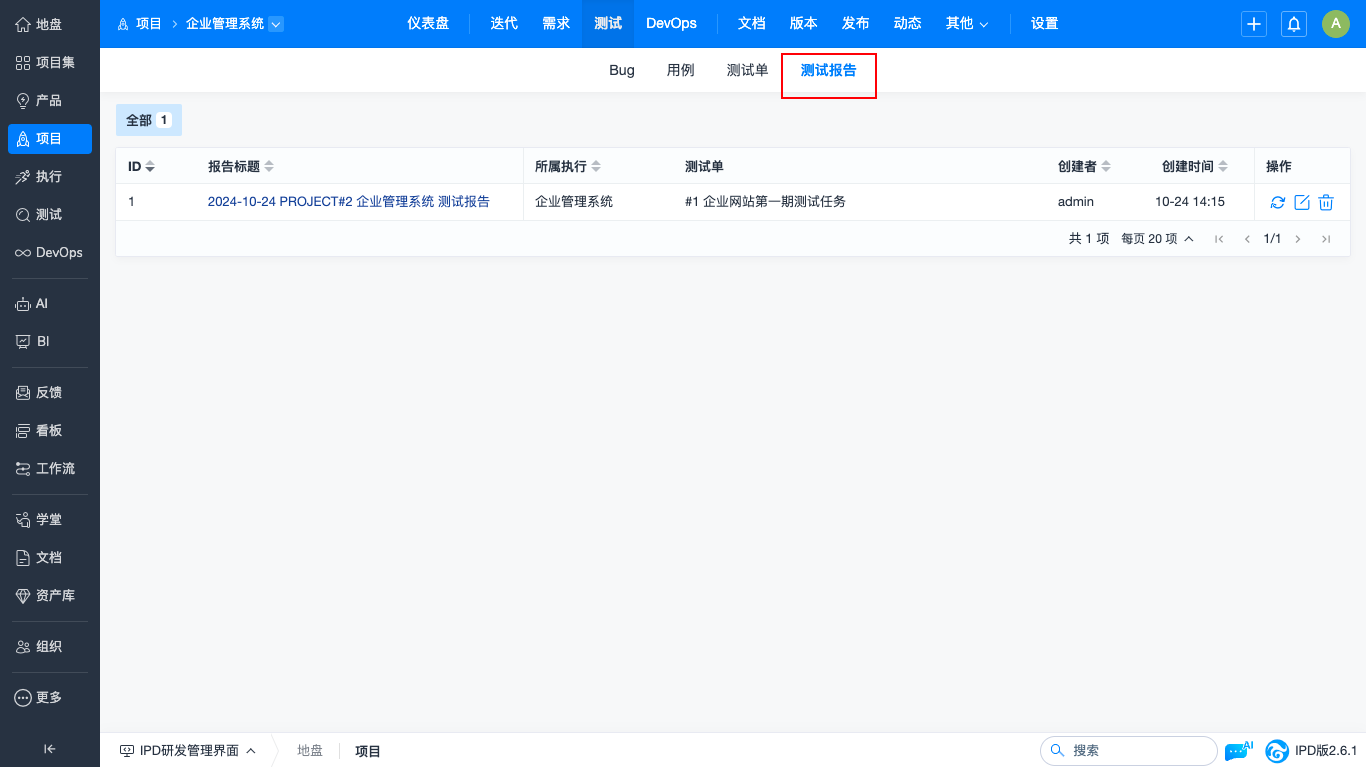Switch to the 迭代 tab
Image resolution: width=1366 pixels, height=767 pixels.
(x=504, y=24)
